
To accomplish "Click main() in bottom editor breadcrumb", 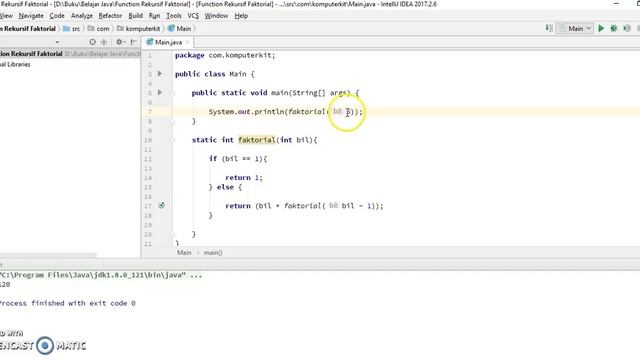I will (213, 253).
